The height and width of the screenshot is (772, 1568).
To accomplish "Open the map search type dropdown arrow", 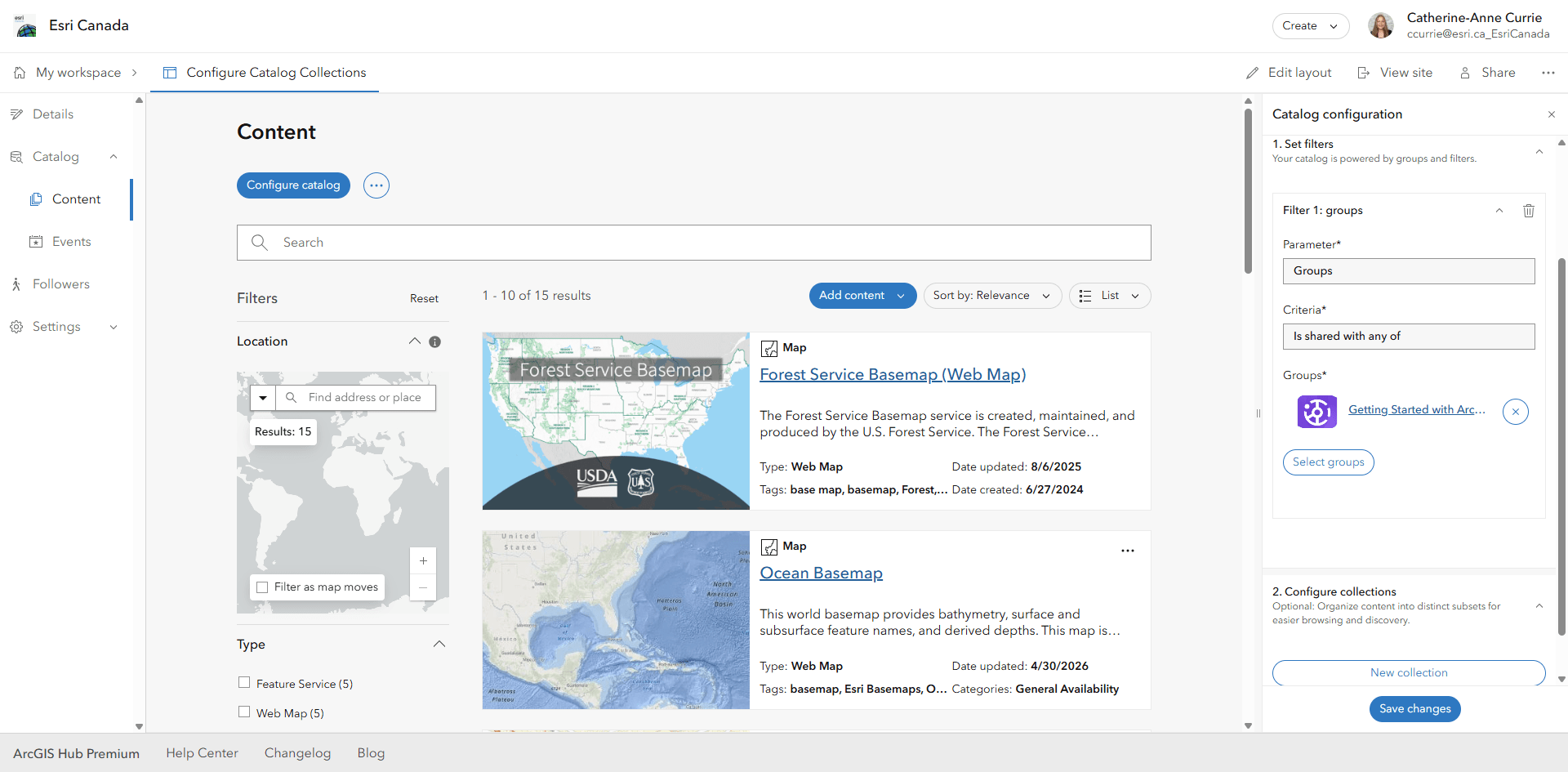I will click(x=263, y=398).
